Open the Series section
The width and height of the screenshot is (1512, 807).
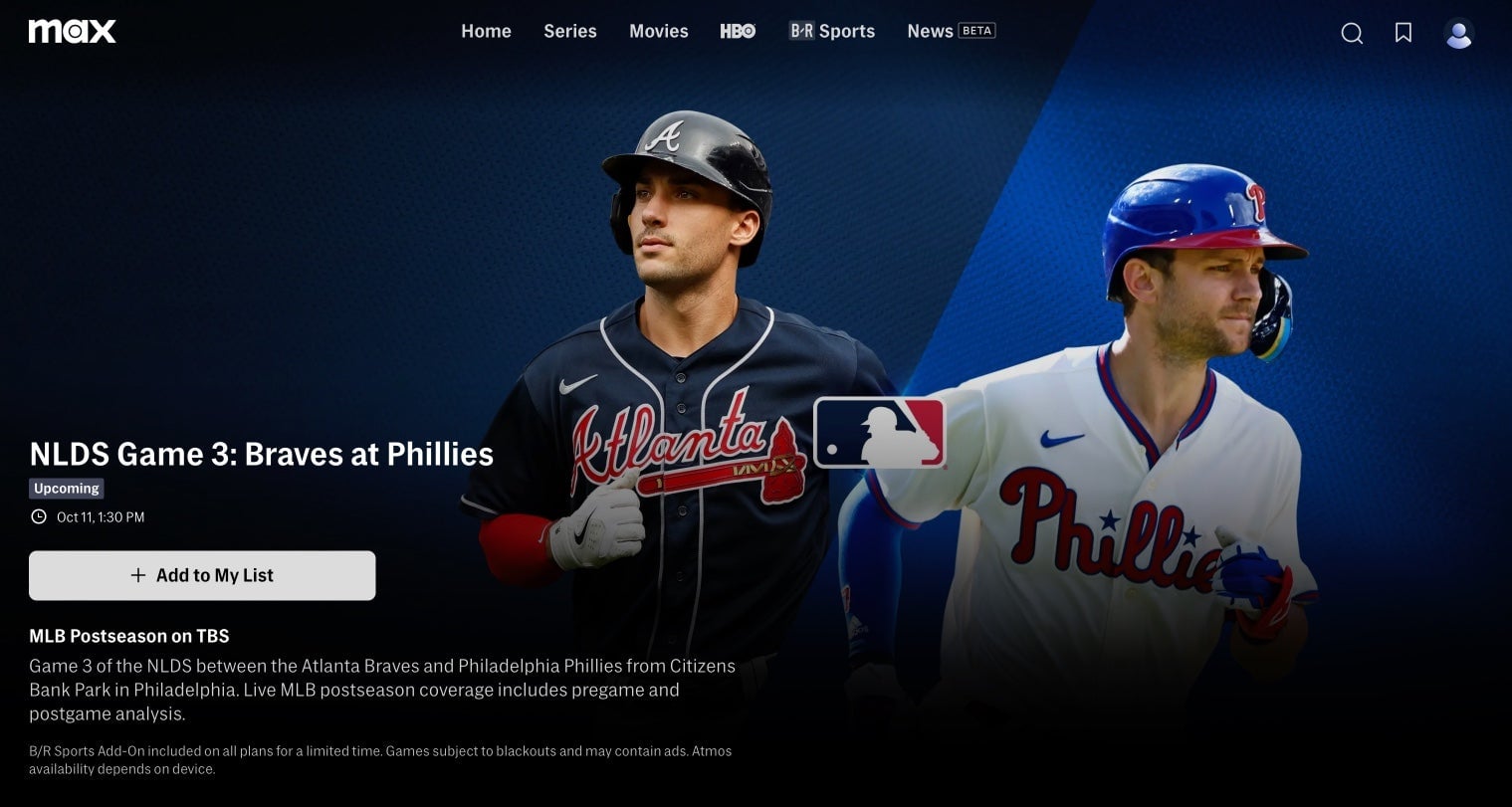click(570, 31)
